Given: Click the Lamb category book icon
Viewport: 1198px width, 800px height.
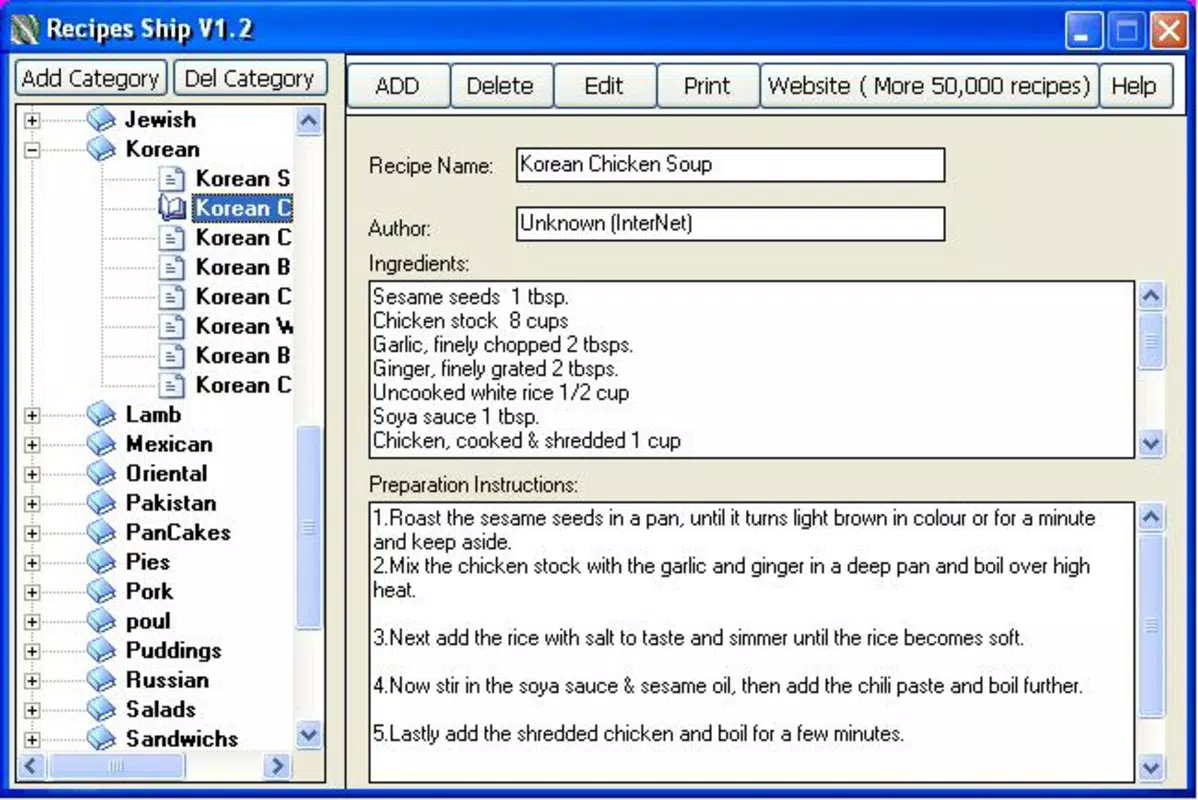Looking at the screenshot, I should (x=101, y=415).
